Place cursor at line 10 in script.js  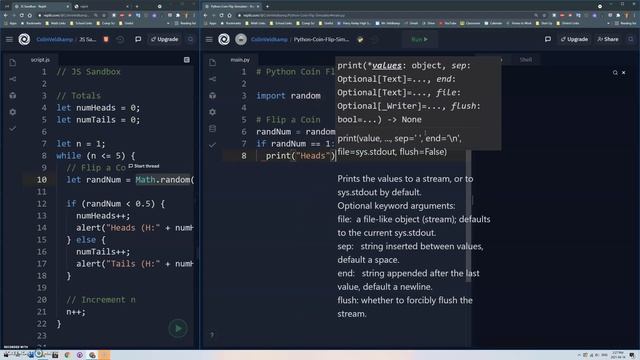pyautogui.click(x=129, y=180)
